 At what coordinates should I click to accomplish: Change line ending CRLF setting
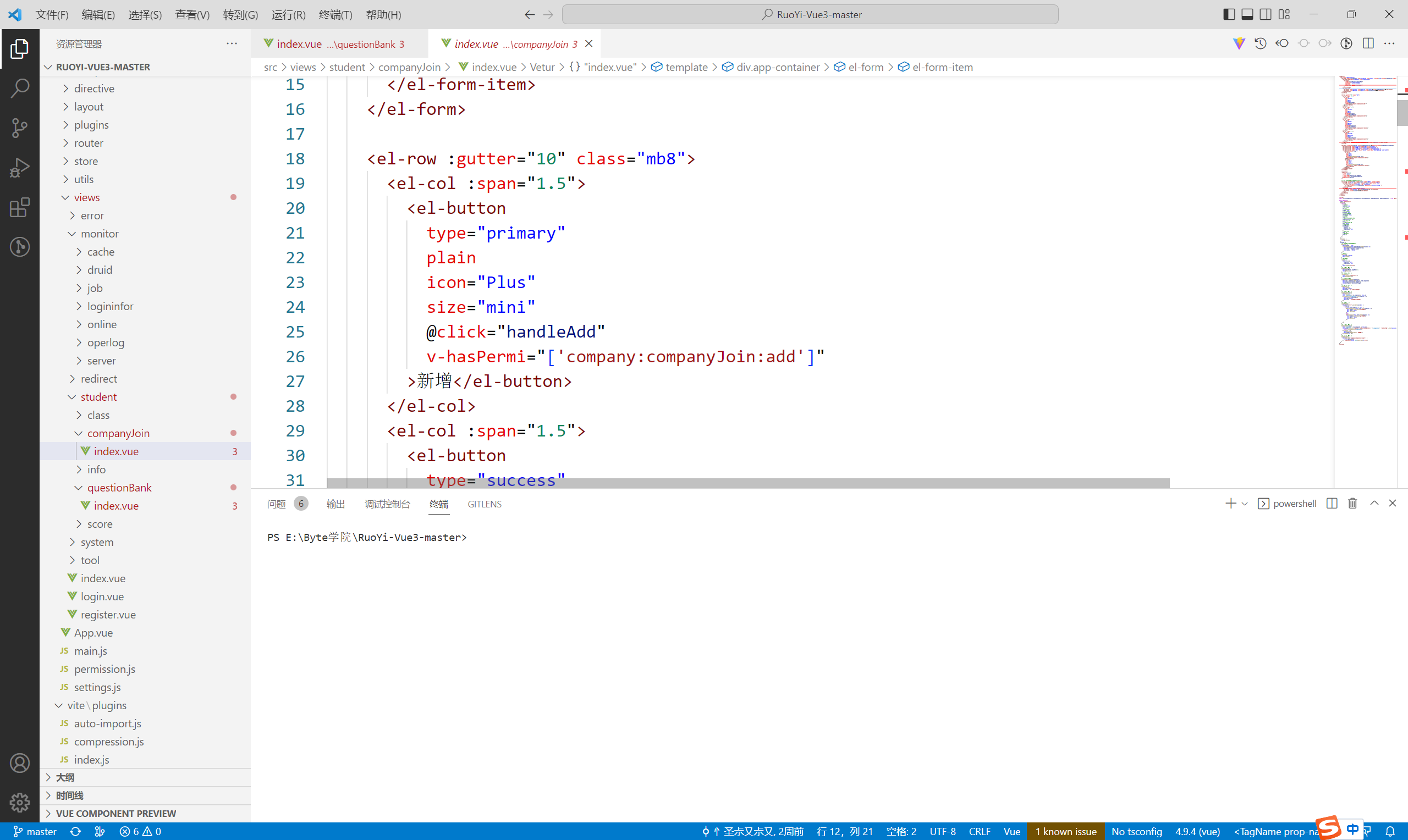pyautogui.click(x=979, y=832)
